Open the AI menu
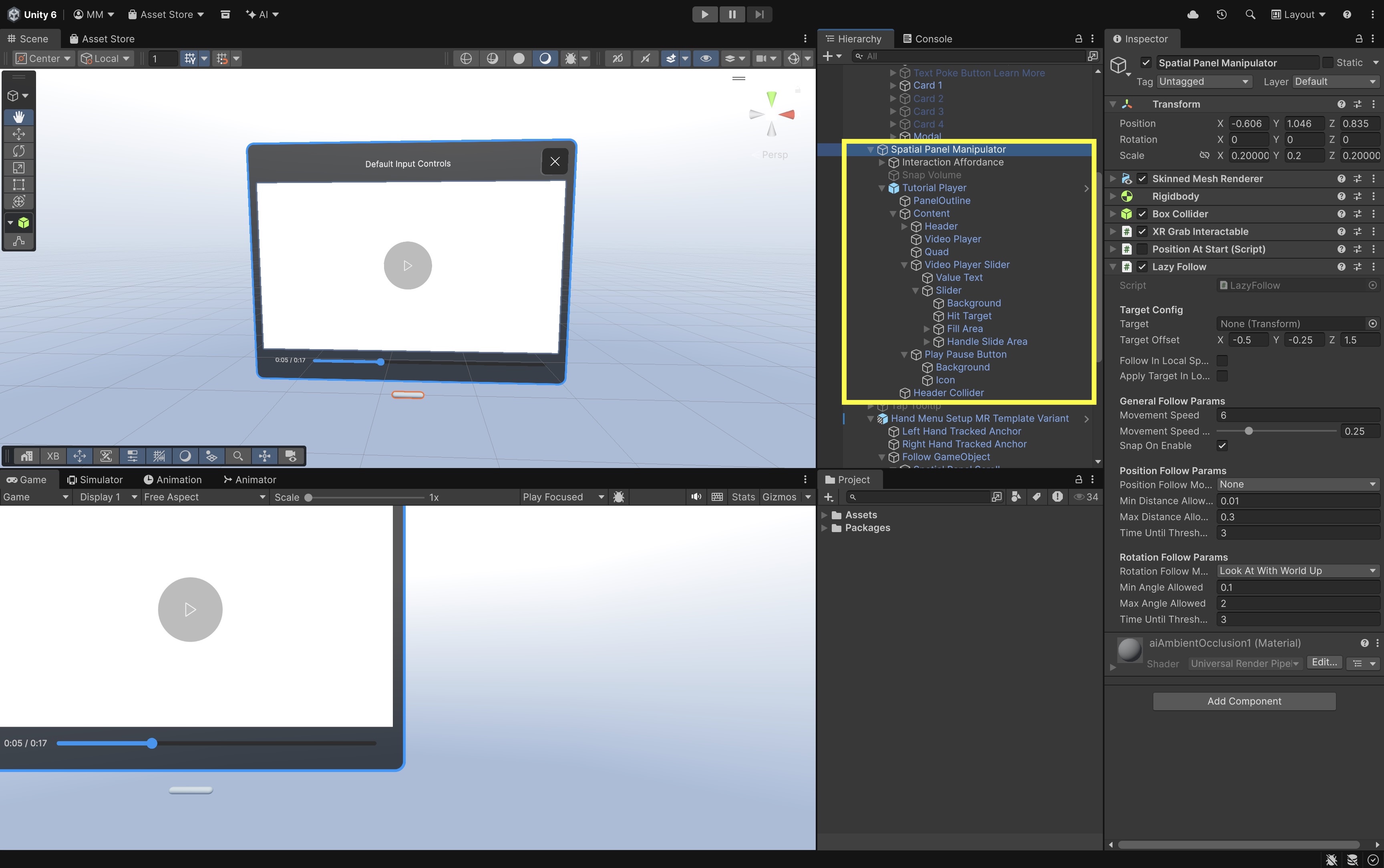 (262, 14)
